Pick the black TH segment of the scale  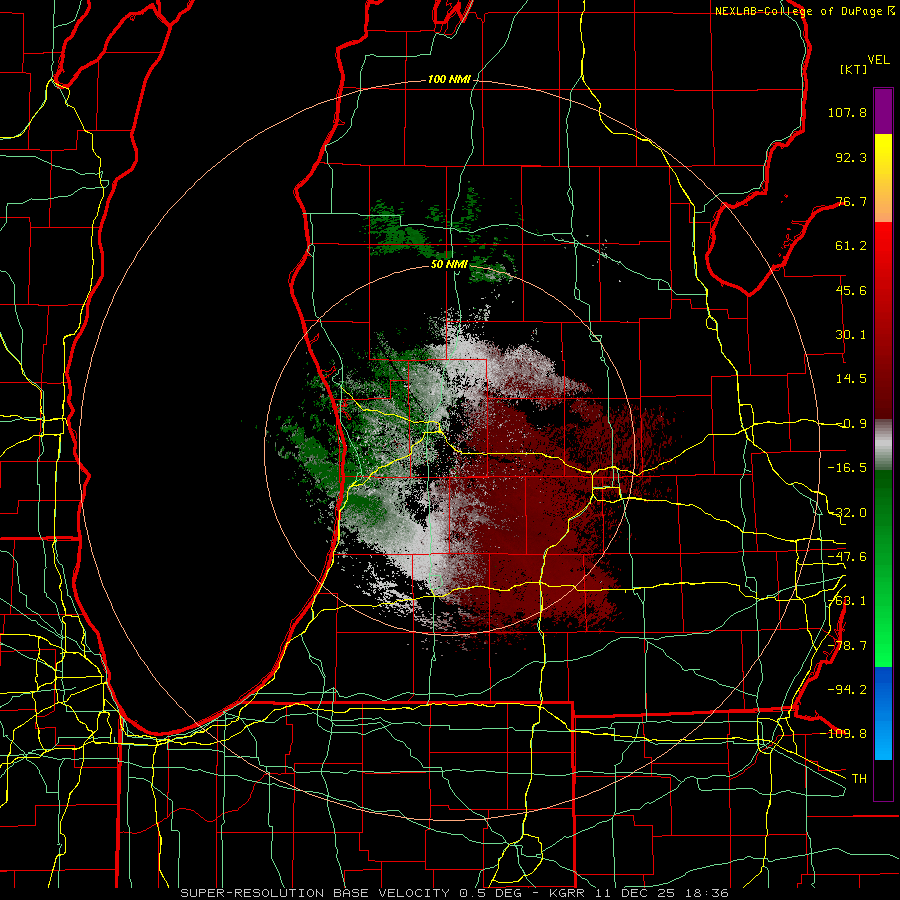click(883, 779)
